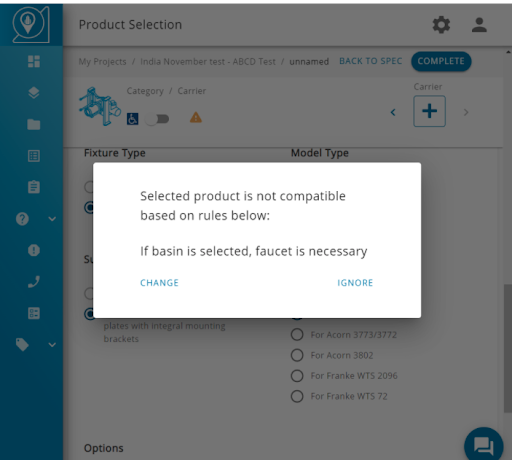Expand the help question mark menu chevron

[52, 219]
